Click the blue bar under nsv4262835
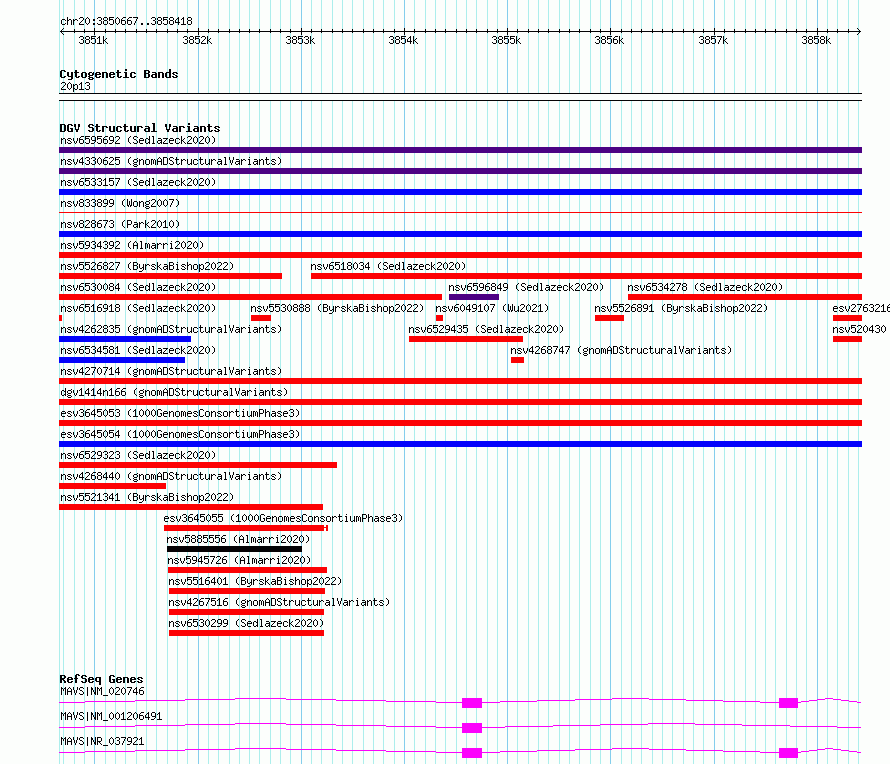 pos(125,339)
